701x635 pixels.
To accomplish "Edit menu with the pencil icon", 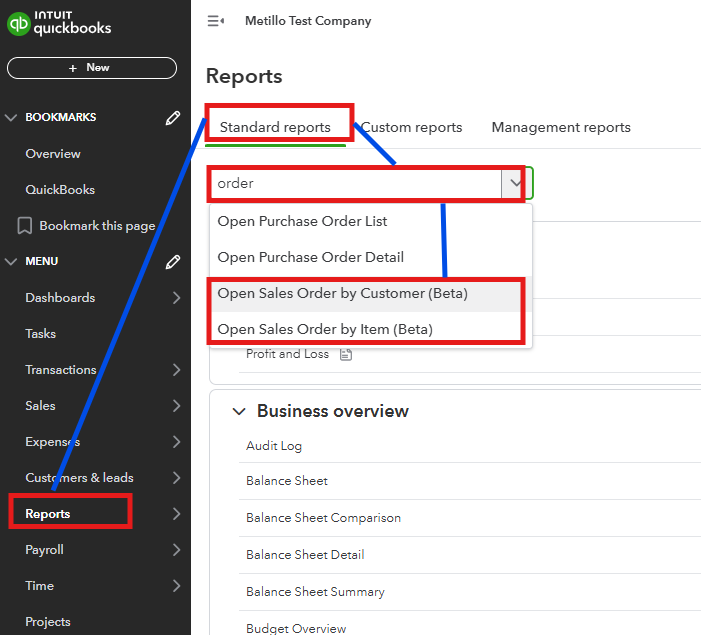I will (x=173, y=262).
